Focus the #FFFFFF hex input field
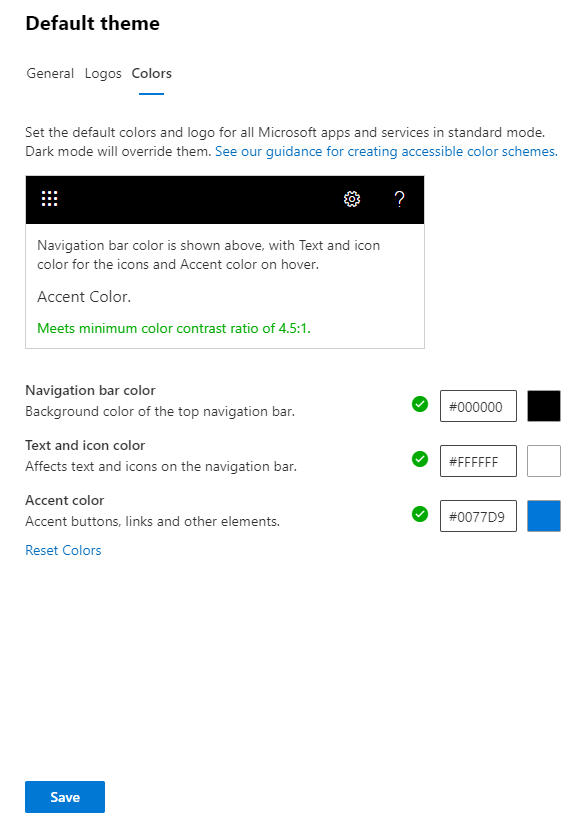Viewport: 572px width, 823px height. (x=478, y=461)
